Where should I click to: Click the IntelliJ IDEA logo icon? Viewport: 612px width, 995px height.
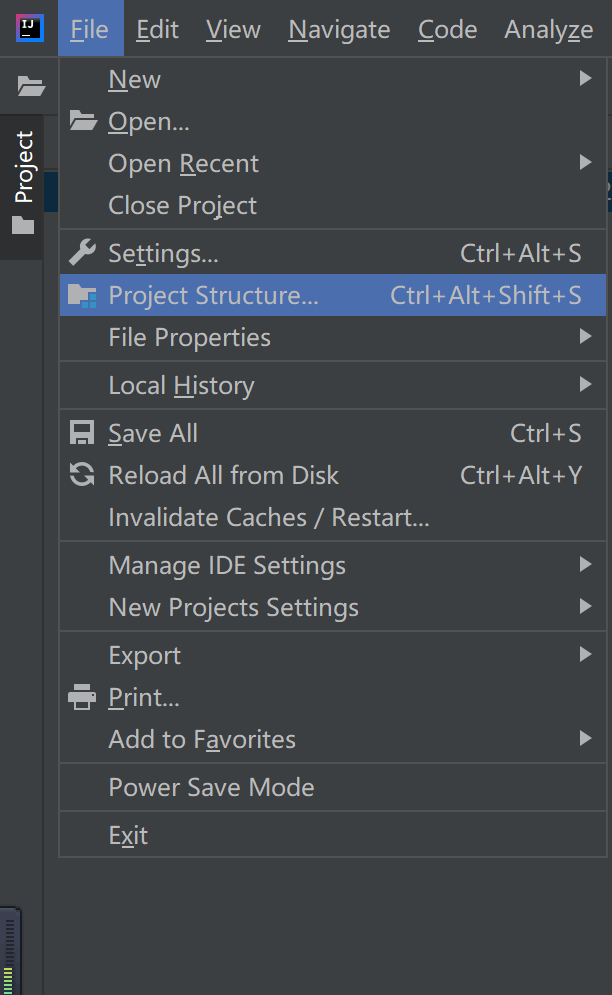(x=30, y=28)
